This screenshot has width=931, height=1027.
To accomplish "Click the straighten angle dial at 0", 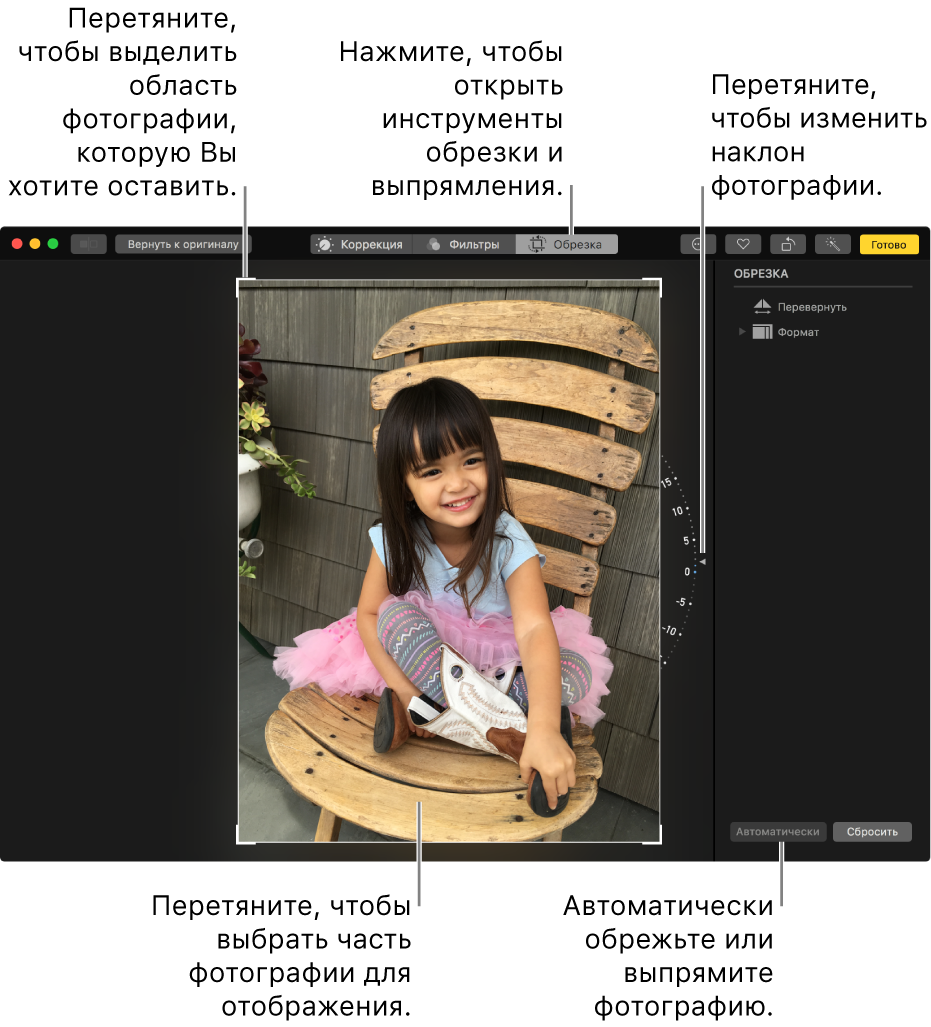I will coord(687,571).
